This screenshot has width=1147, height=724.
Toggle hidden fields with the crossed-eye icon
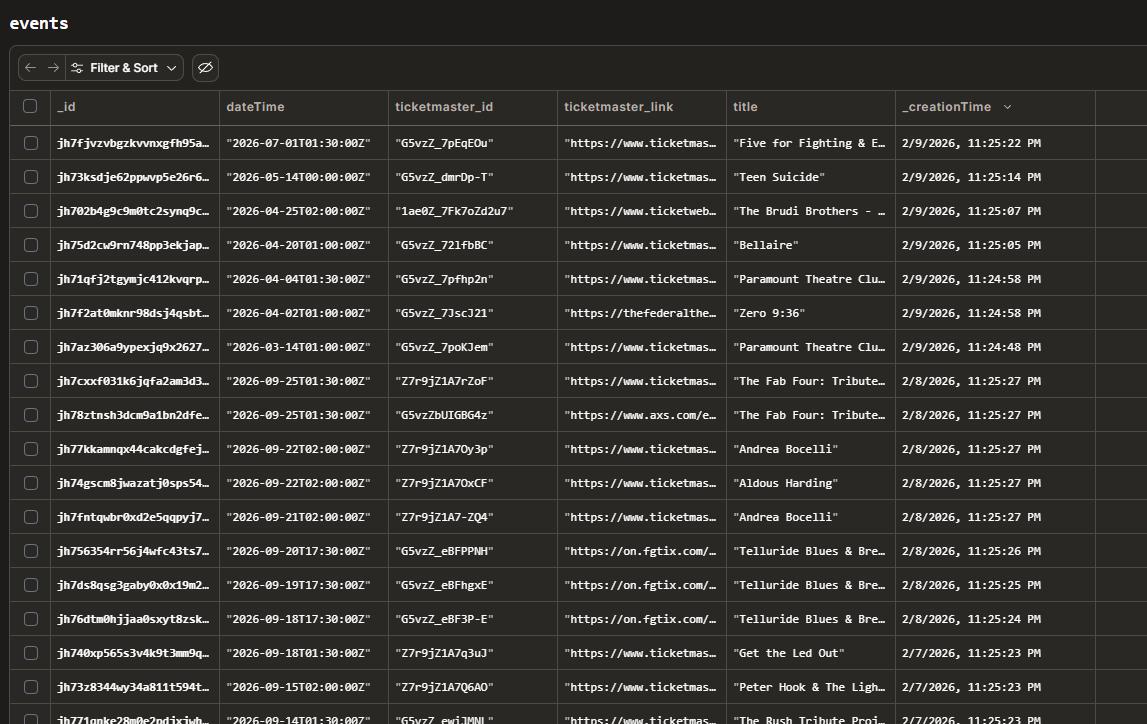pos(206,68)
